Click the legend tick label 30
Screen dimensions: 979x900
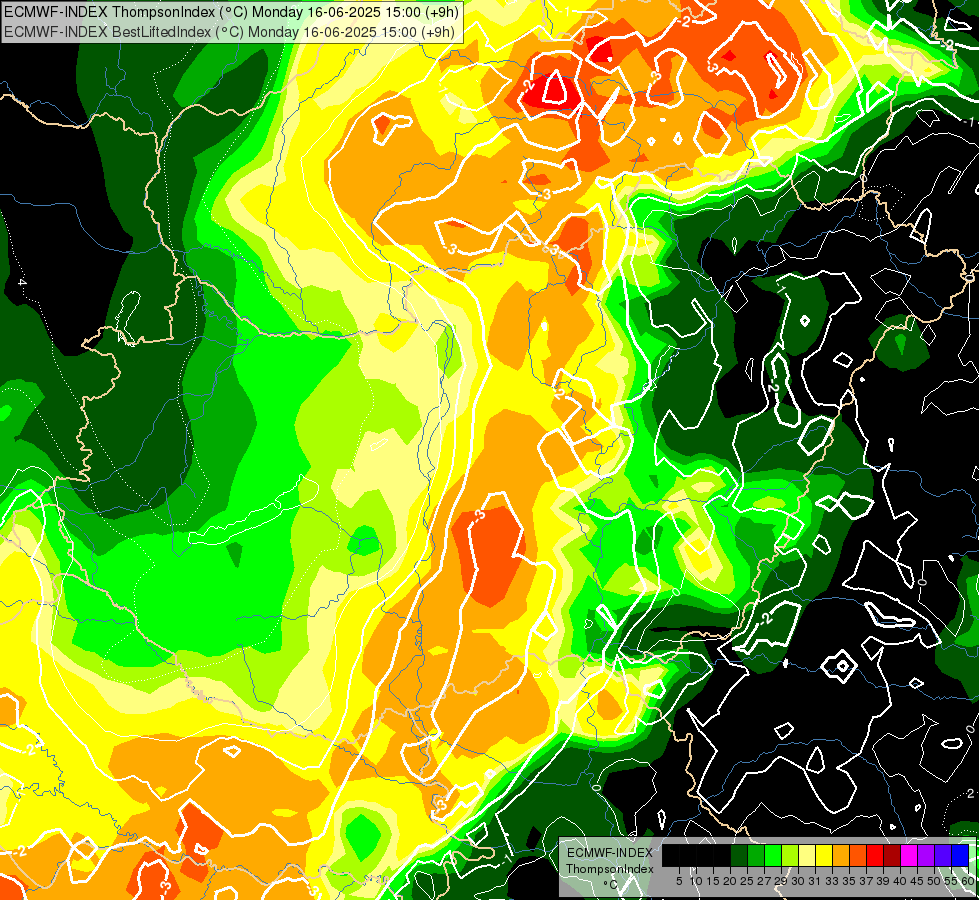point(798,881)
